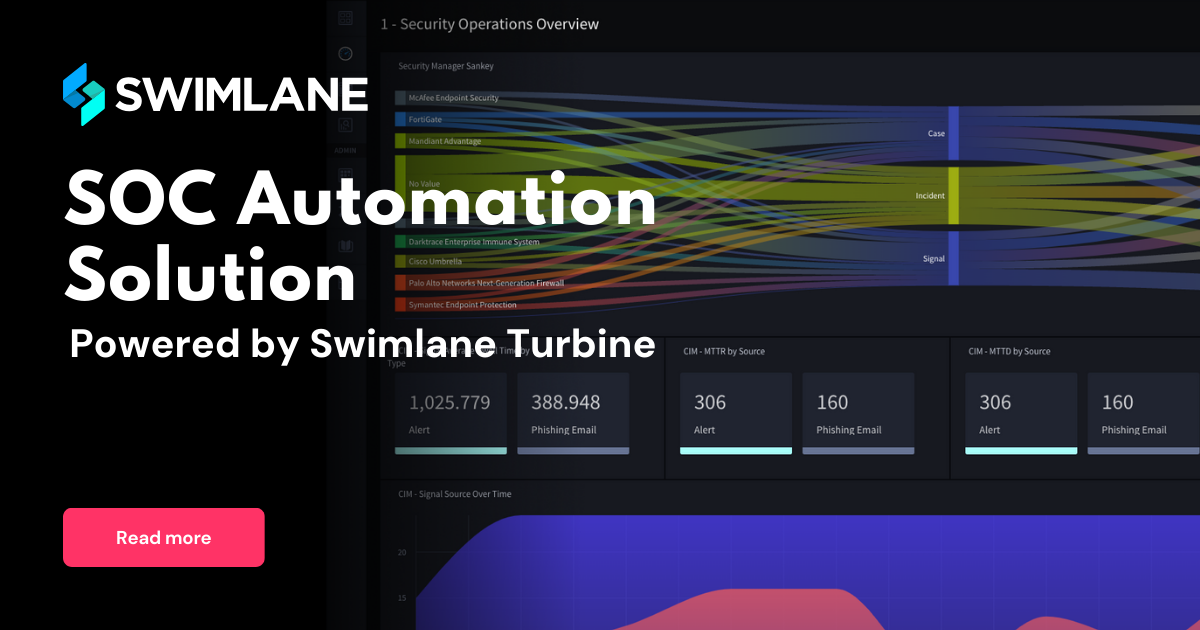Click the Security Manager Sankey panel title

click(x=446, y=66)
